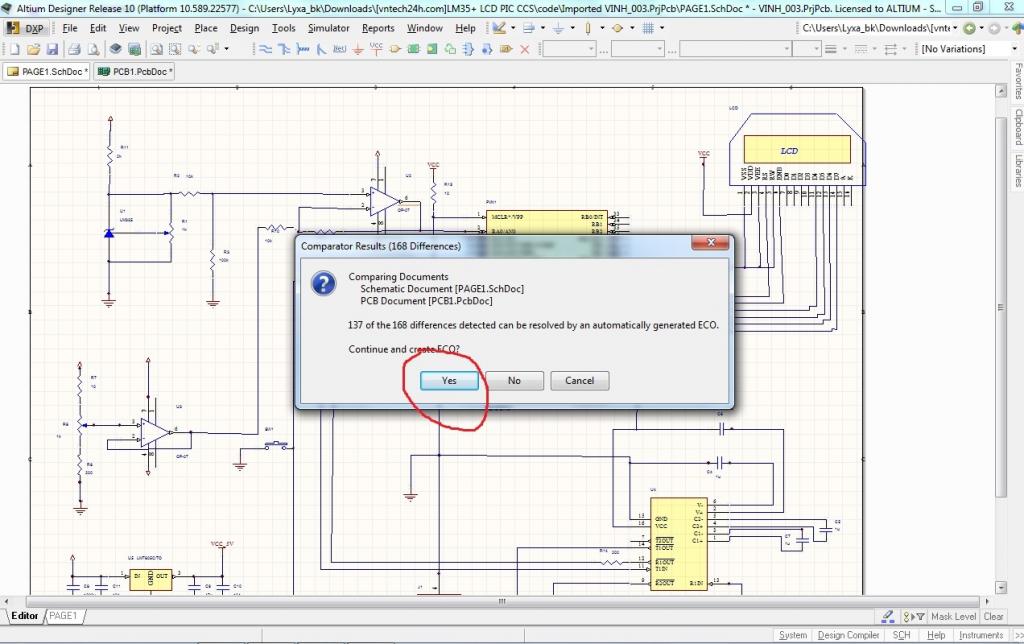Open the Project menu

click(x=167, y=28)
